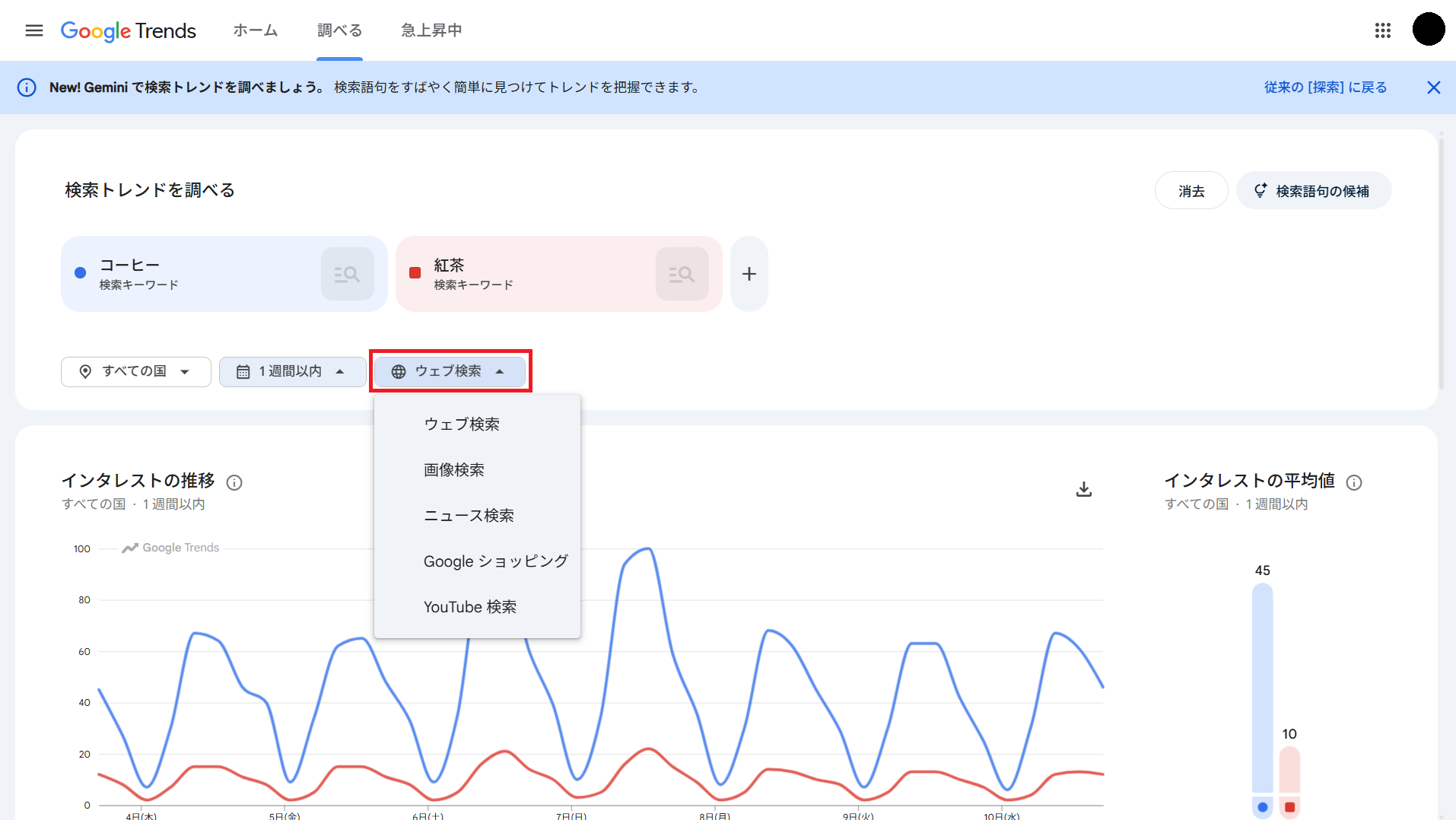Screen dimensions: 1456x820
Task: Show info for インタレストの推移
Action: [234, 482]
